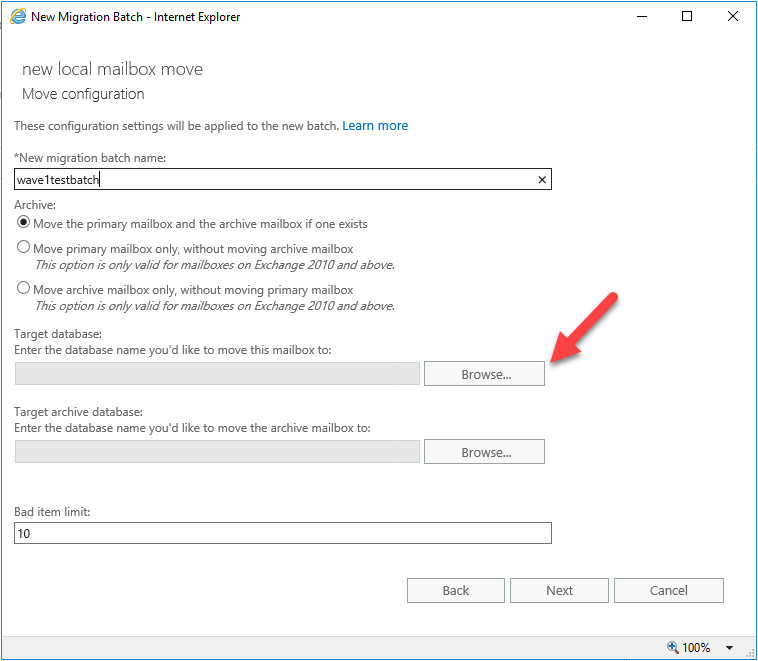Image resolution: width=758 pixels, height=661 pixels.
Task: Focus the Bad item limit field
Action: [x=282, y=534]
